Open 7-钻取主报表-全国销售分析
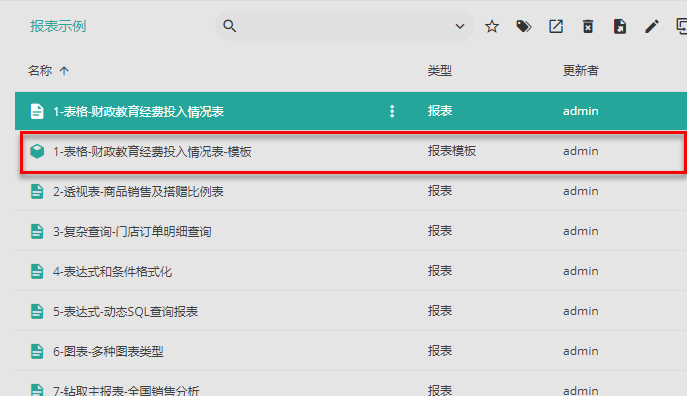This screenshot has width=687, height=396. pyautogui.click(x=126, y=390)
